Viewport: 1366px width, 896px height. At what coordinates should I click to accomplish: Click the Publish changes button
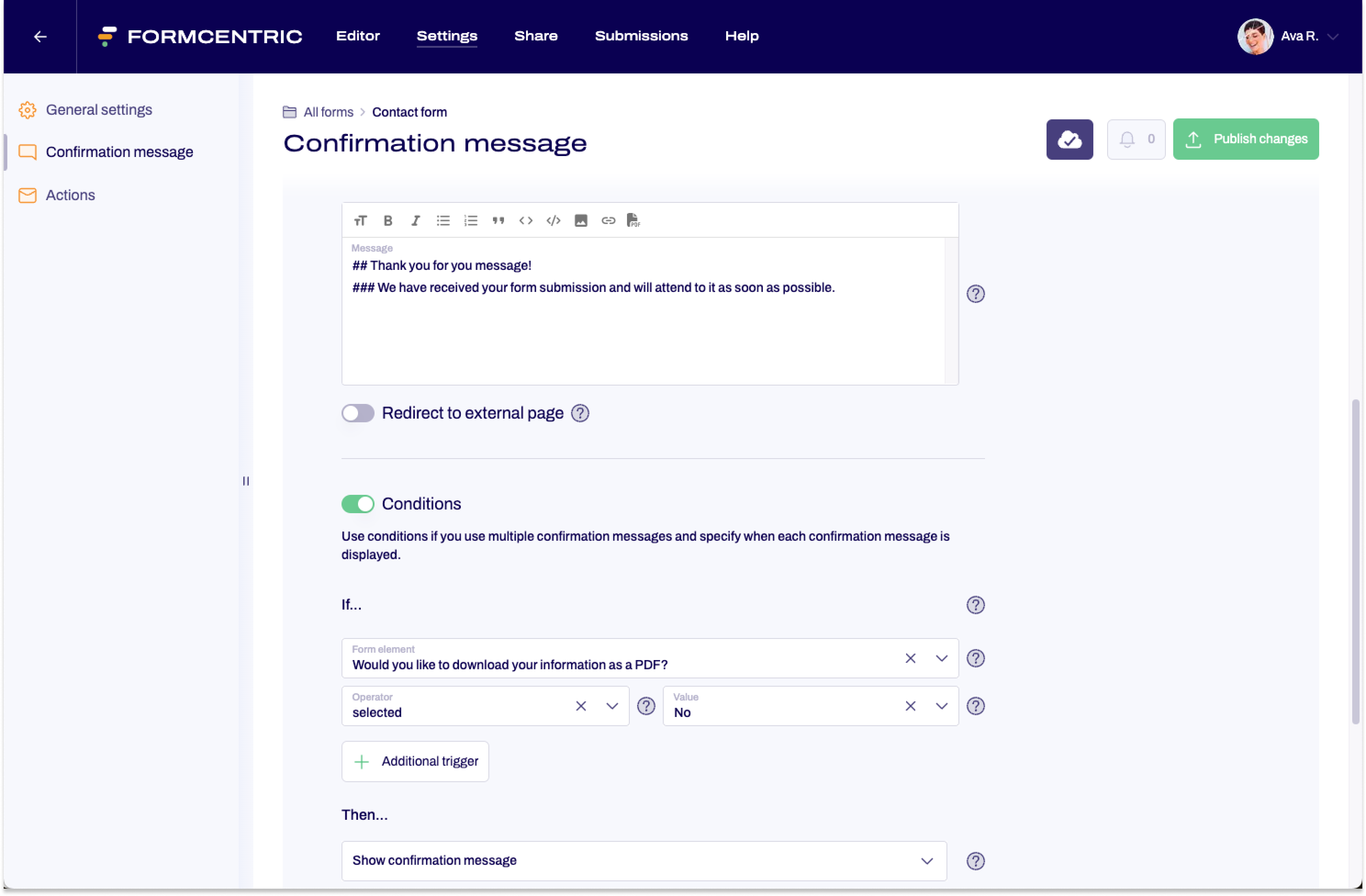pos(1245,139)
